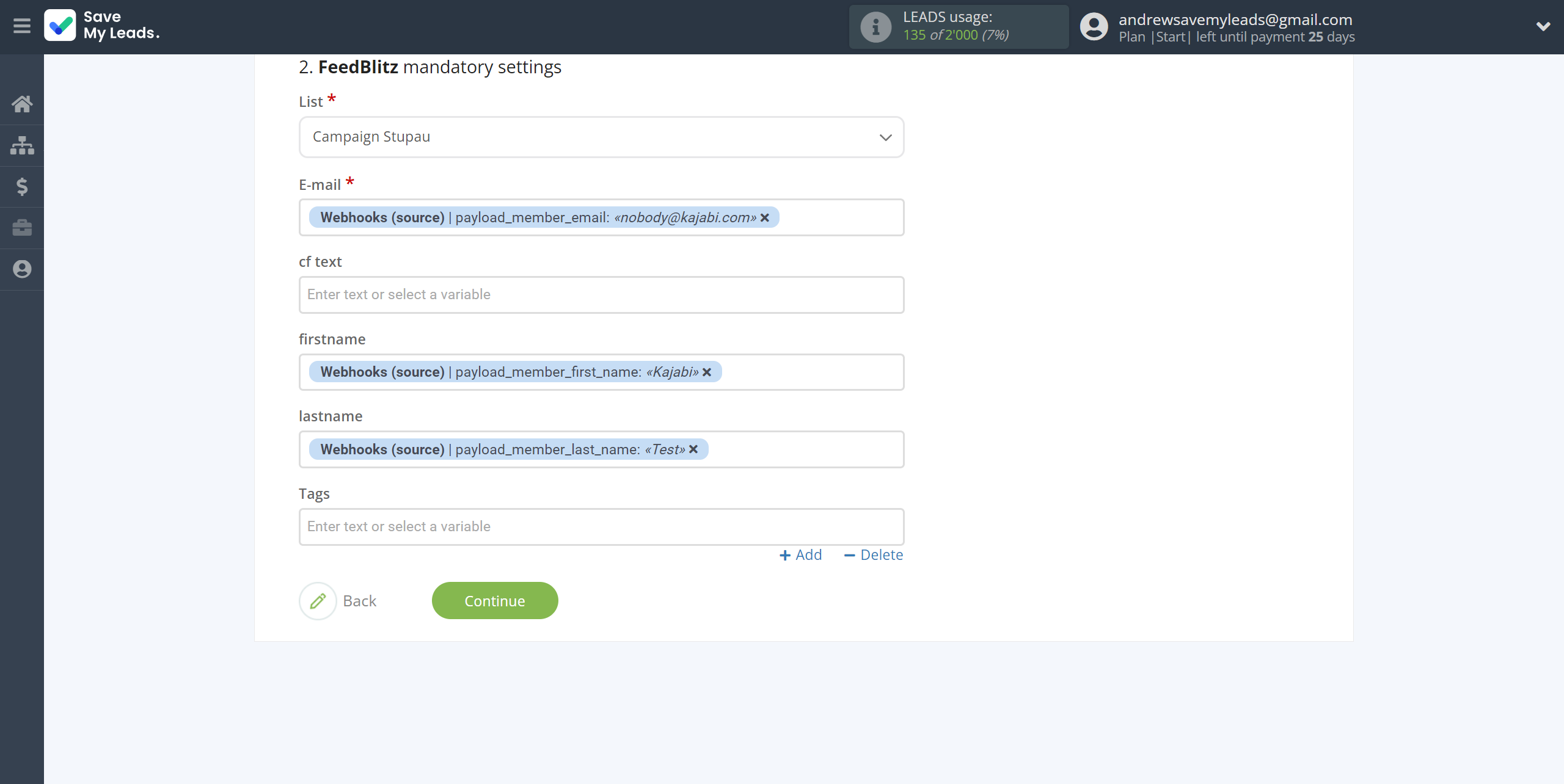Screen dimensions: 1564x784
Task: Remove payload_member_email variable tag
Action: 765,217
